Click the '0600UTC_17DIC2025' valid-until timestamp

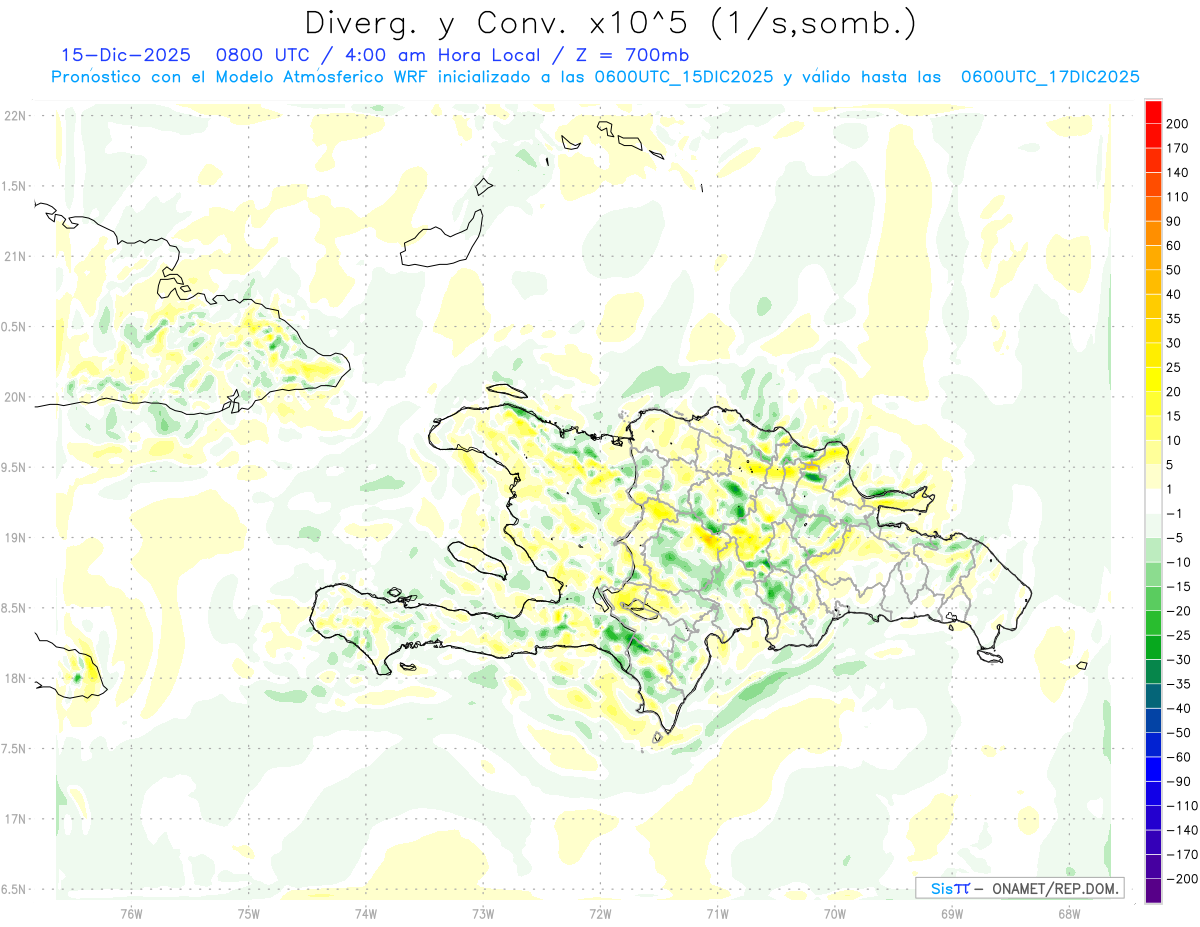[x=1050, y=77]
